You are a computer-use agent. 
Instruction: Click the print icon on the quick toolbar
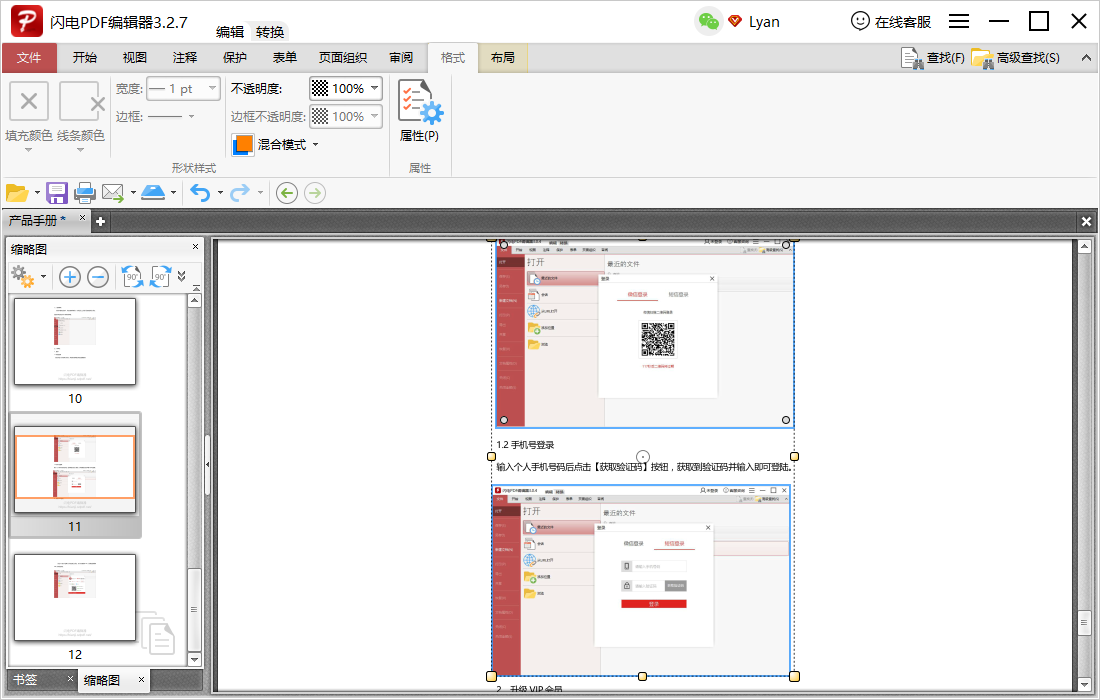pos(86,192)
